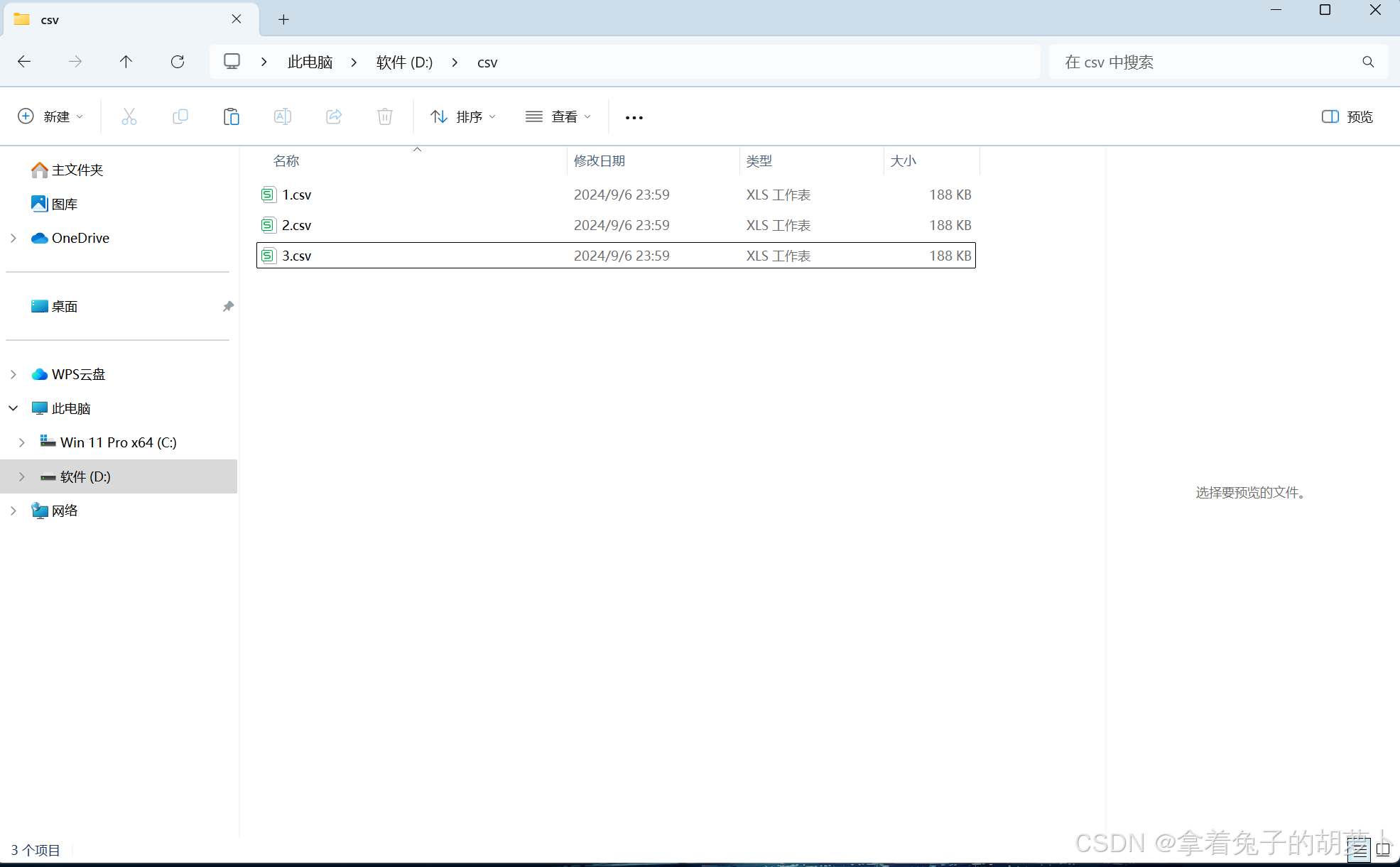Open the New item dropdown
The width and height of the screenshot is (1400, 867).
tap(50, 116)
